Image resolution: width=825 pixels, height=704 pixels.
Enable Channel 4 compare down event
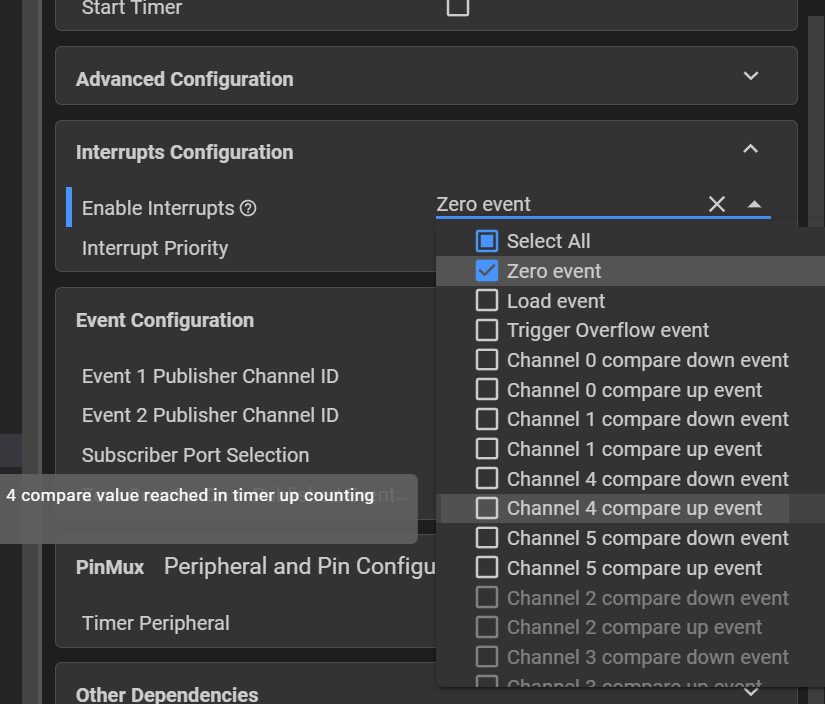[x=487, y=479]
